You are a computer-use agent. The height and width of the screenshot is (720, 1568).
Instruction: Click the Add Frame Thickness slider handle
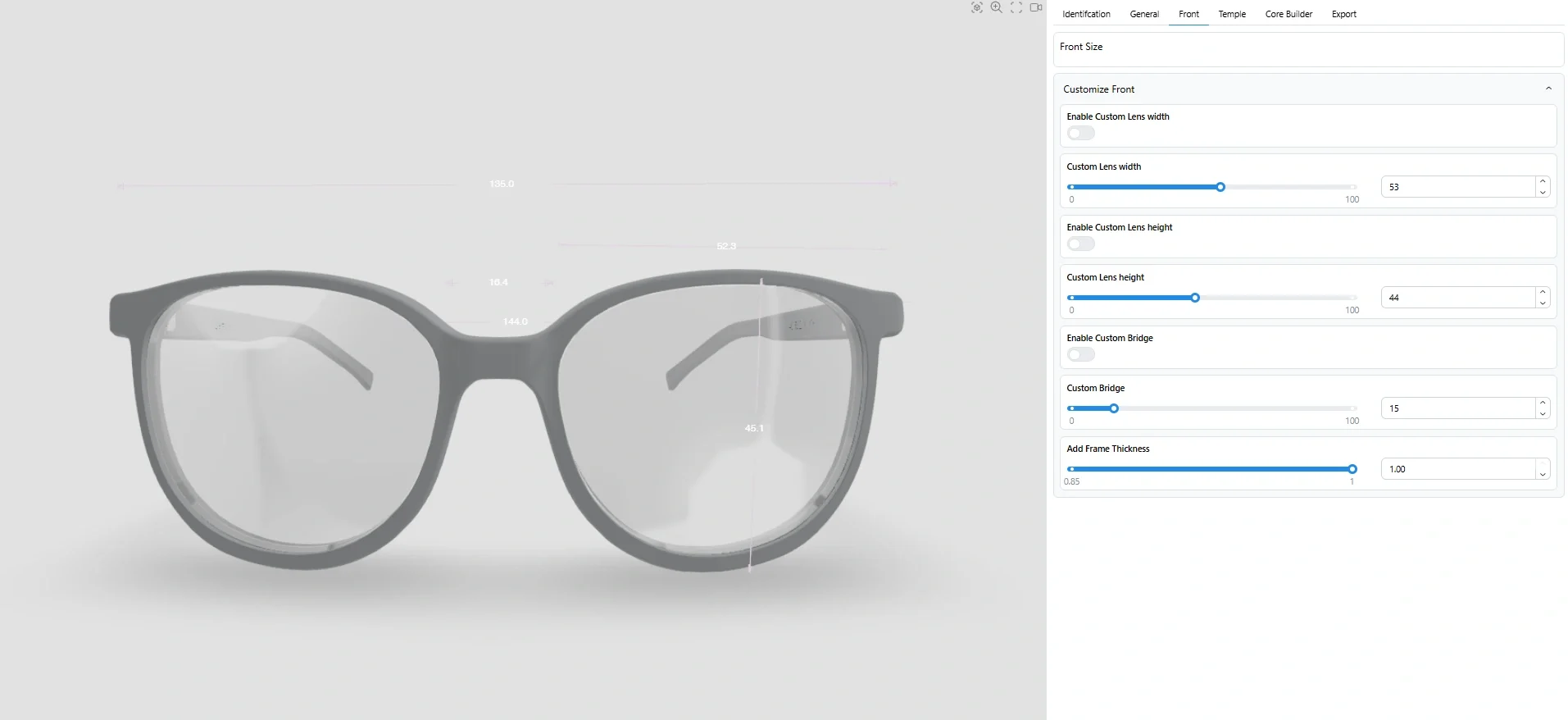click(x=1352, y=469)
